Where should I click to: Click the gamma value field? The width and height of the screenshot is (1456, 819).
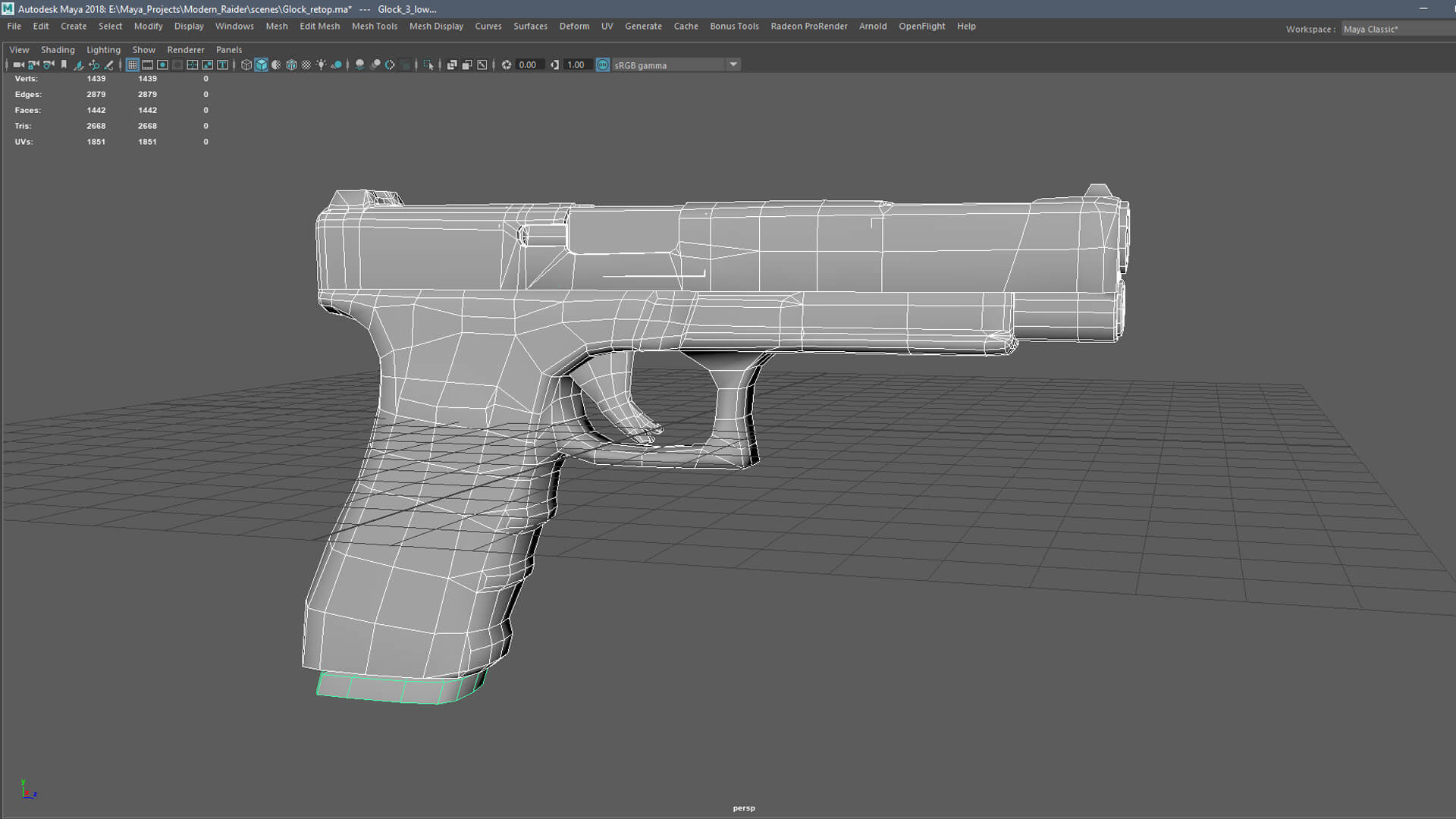click(576, 65)
